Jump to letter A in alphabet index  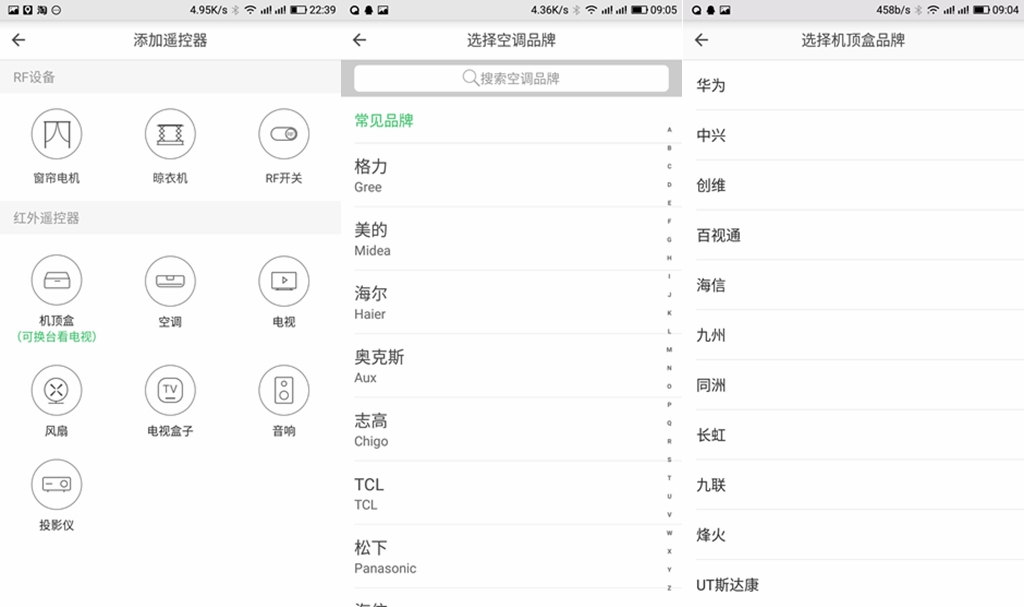tap(669, 129)
